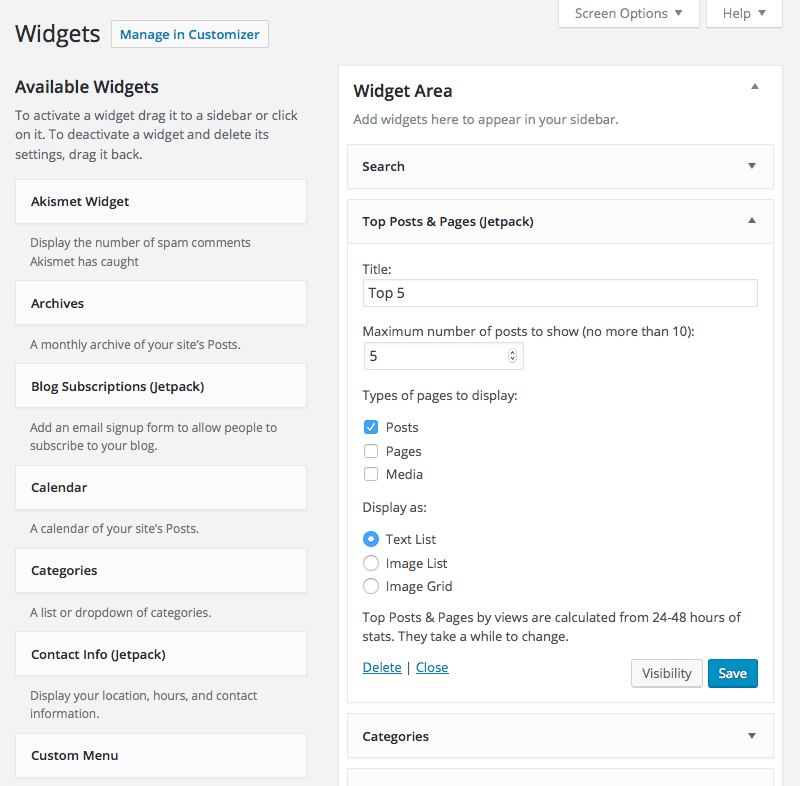This screenshot has width=800, height=786.
Task: Enable the Pages checkbox
Action: [x=371, y=451]
